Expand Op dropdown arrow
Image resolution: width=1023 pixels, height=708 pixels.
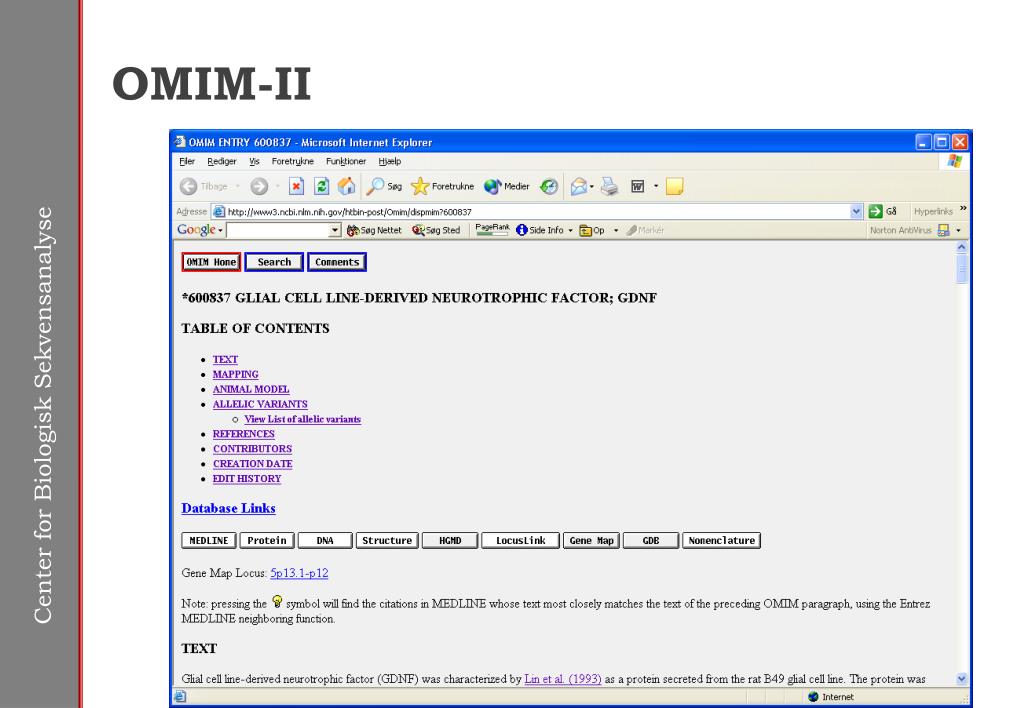(x=616, y=230)
